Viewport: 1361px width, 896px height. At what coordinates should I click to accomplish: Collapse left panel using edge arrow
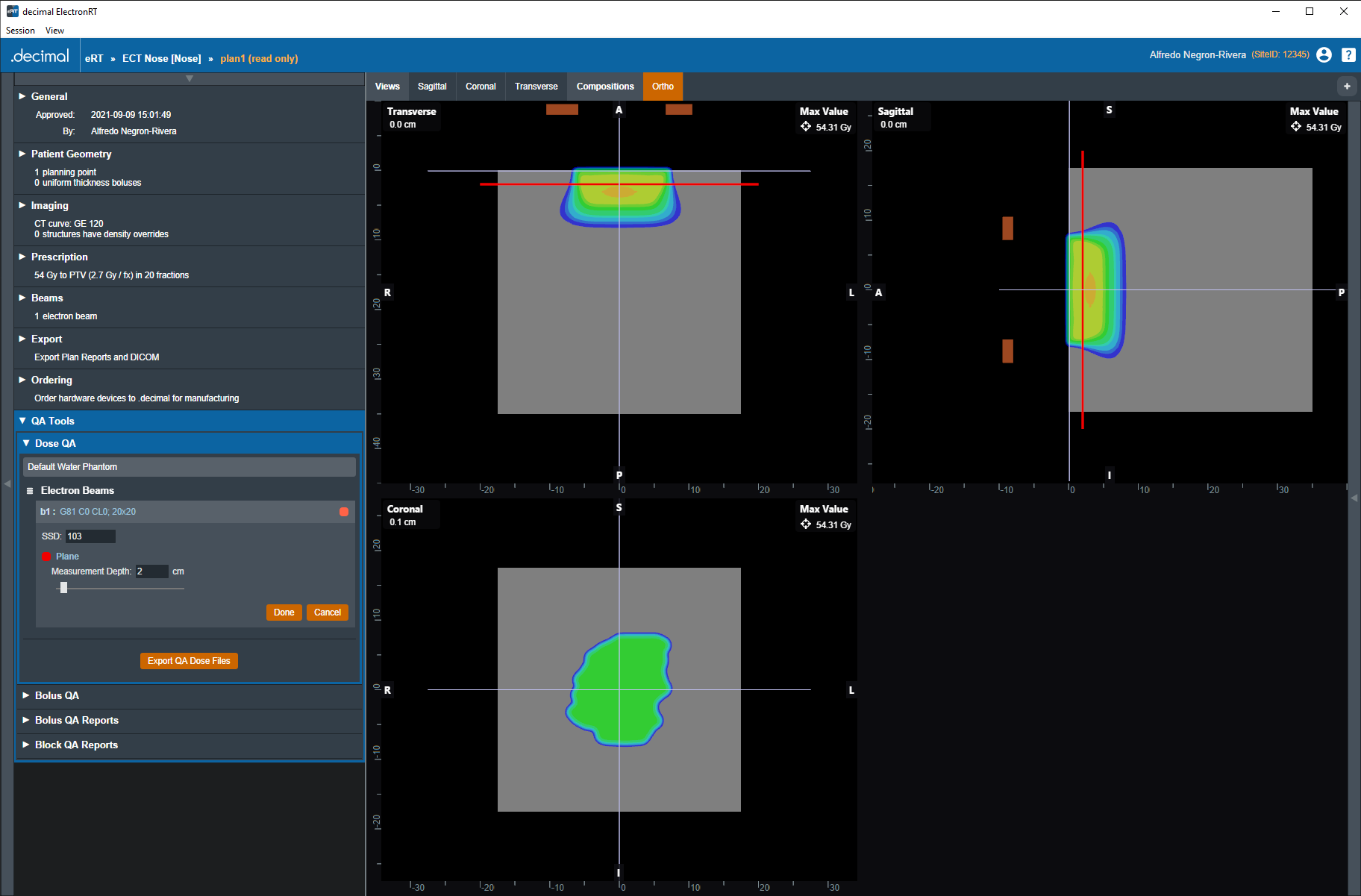pyautogui.click(x=7, y=483)
